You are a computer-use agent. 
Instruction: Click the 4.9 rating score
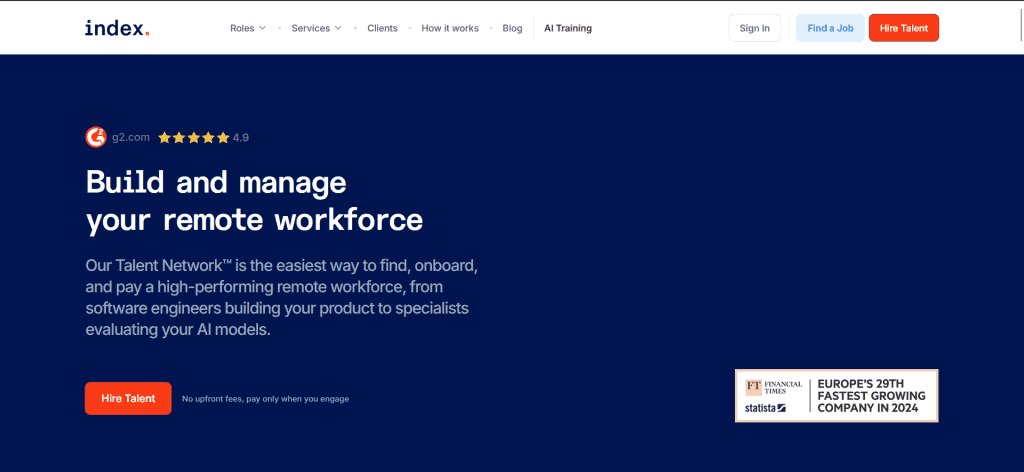click(241, 138)
